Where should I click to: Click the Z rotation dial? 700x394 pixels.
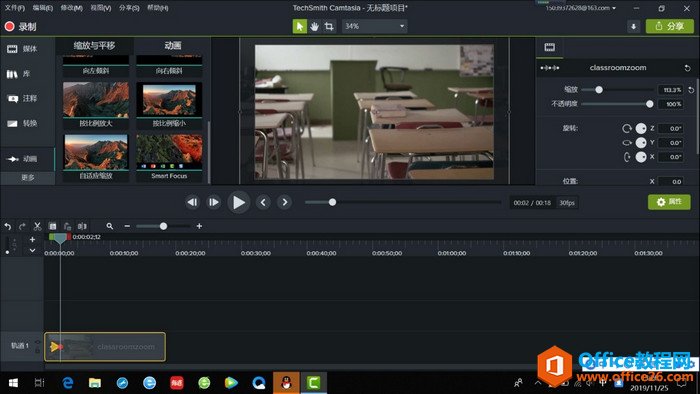[641, 129]
